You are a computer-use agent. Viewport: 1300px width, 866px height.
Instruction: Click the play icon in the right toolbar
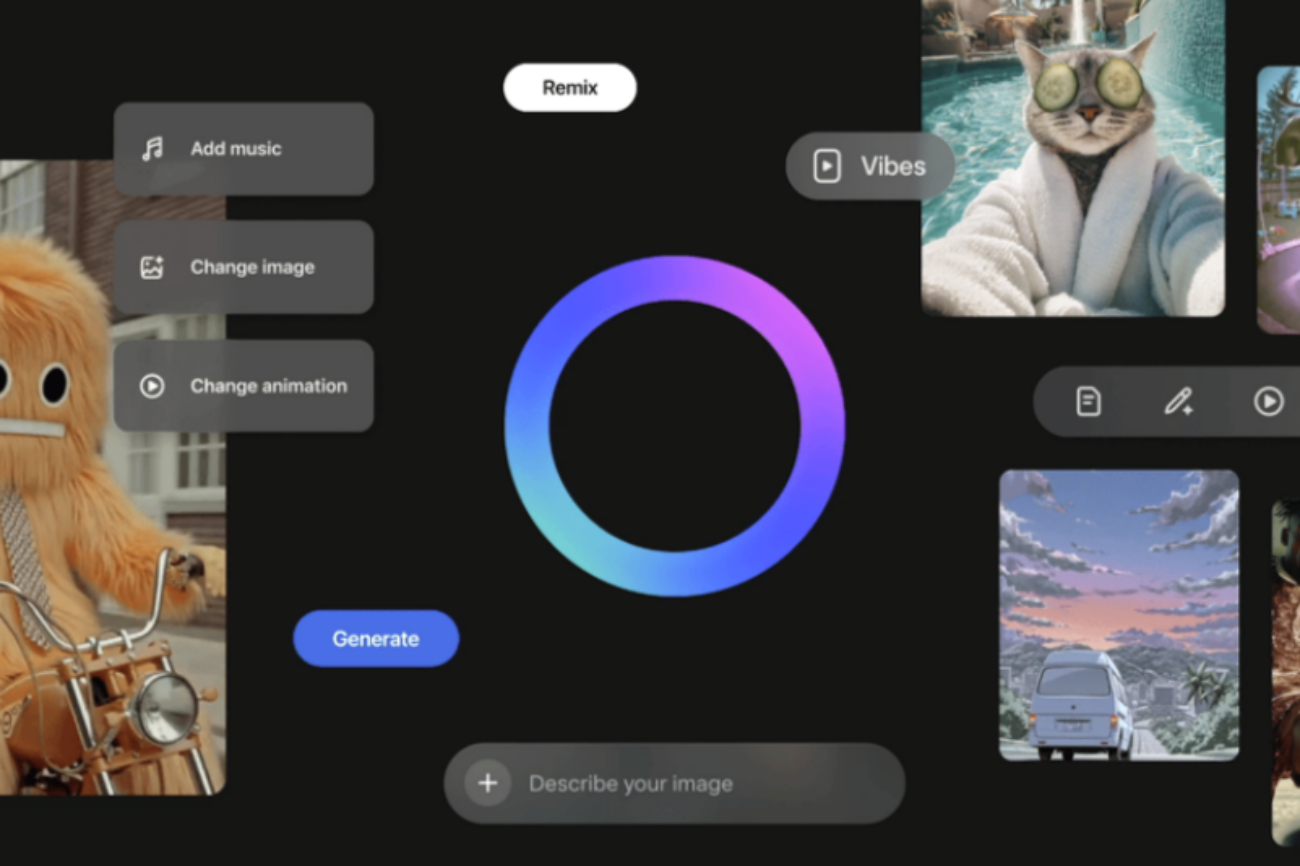(1268, 402)
